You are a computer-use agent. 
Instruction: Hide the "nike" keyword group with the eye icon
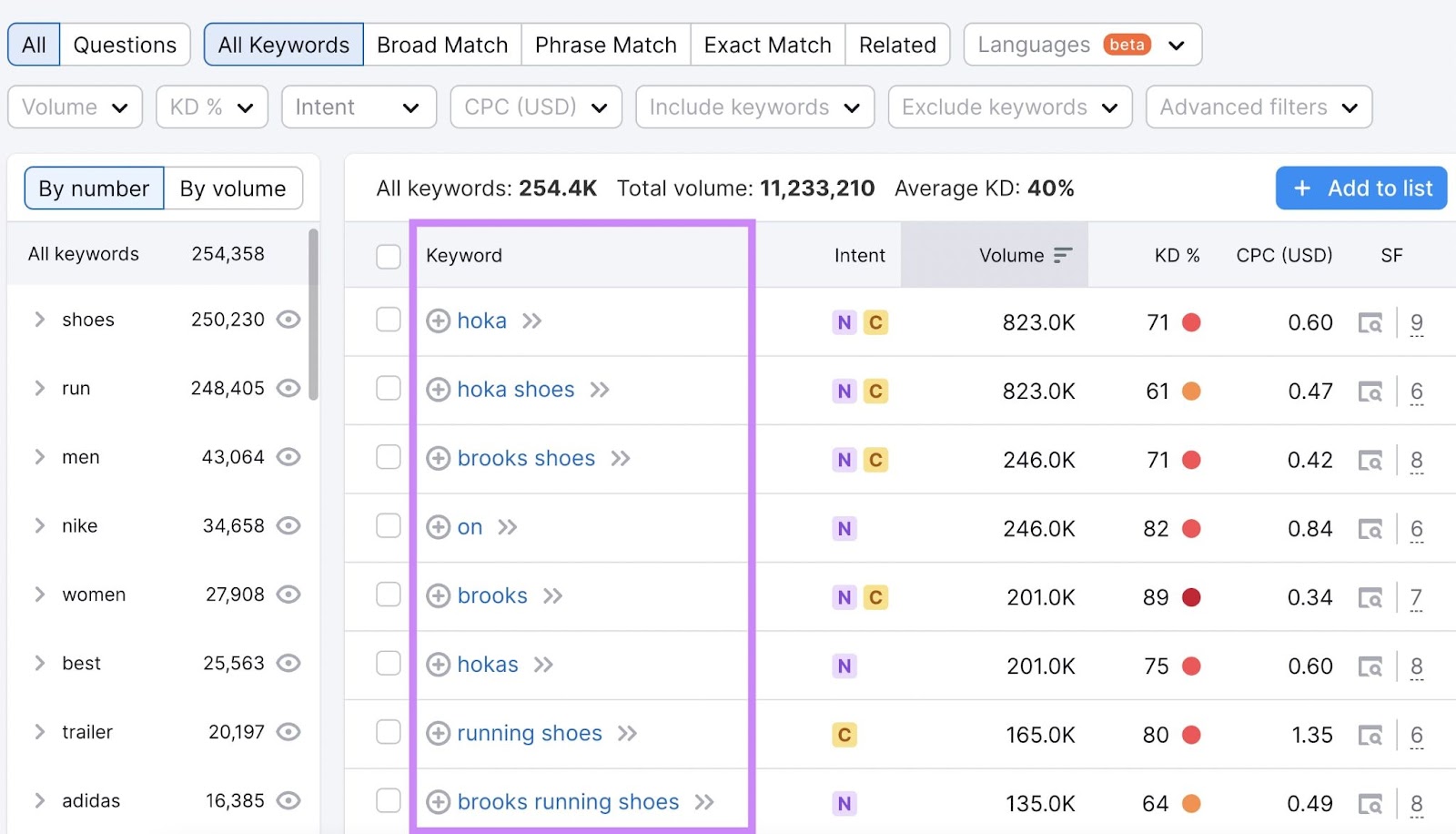288,525
